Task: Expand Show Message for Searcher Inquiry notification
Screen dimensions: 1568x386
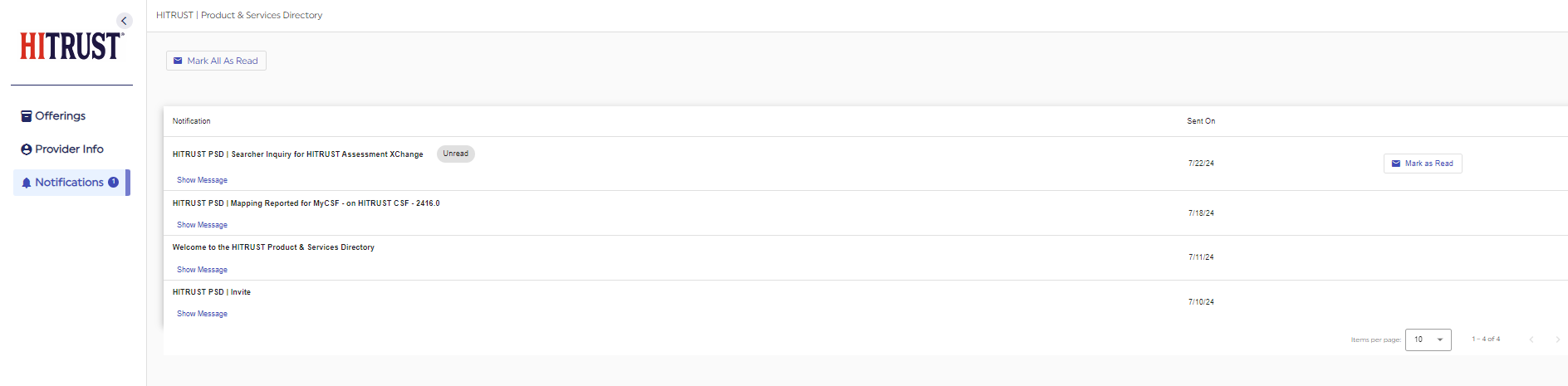Action: (x=202, y=180)
